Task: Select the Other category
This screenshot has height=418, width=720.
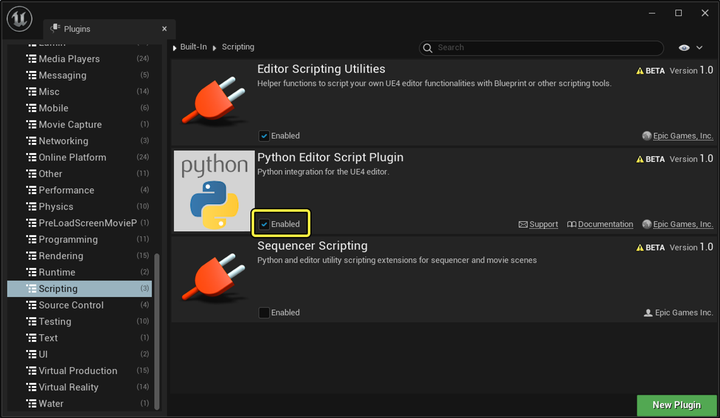Action: tap(79, 174)
